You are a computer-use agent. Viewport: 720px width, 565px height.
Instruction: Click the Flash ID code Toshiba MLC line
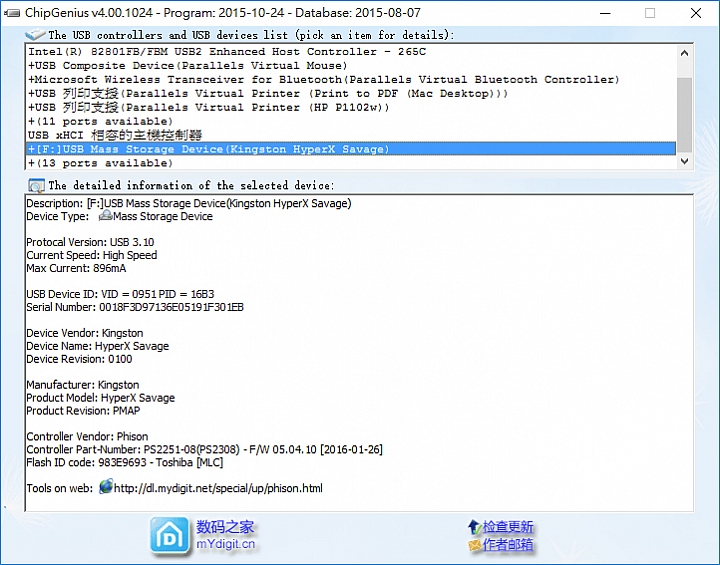[x=124, y=462]
